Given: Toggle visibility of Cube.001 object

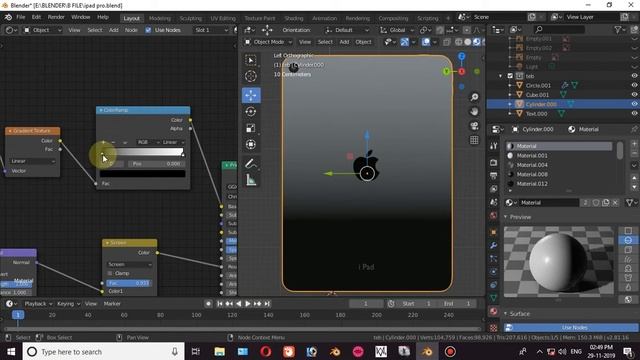Looking at the screenshot, I should coord(634,95).
